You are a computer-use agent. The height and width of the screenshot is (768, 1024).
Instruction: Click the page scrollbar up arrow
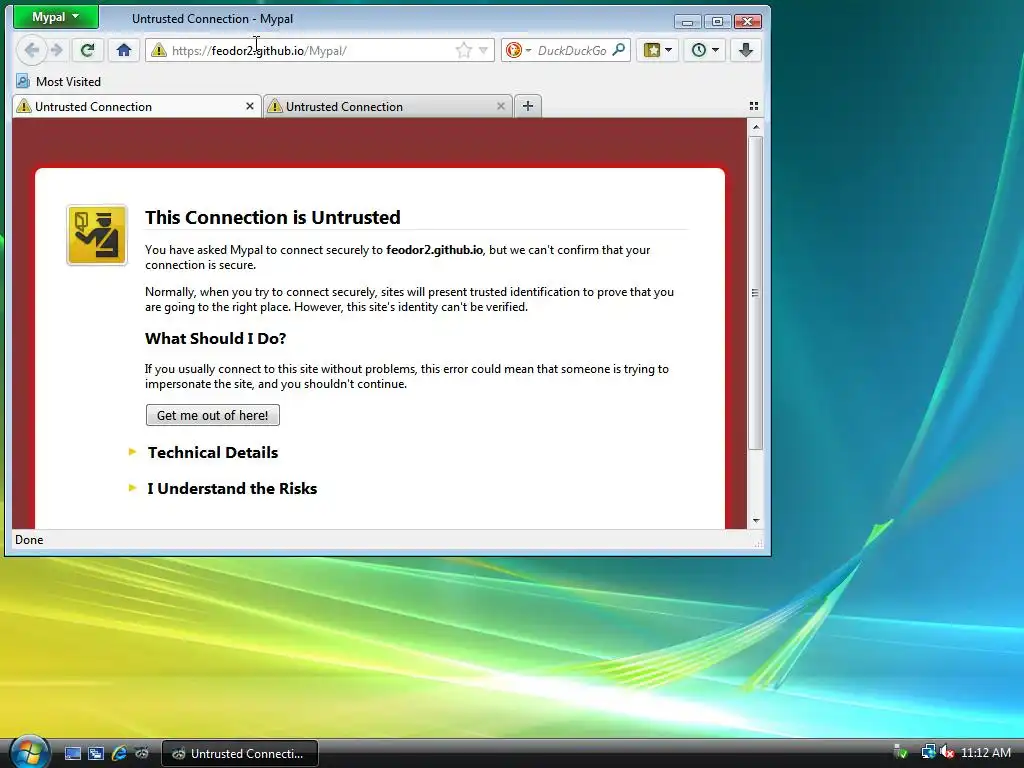[x=756, y=127]
